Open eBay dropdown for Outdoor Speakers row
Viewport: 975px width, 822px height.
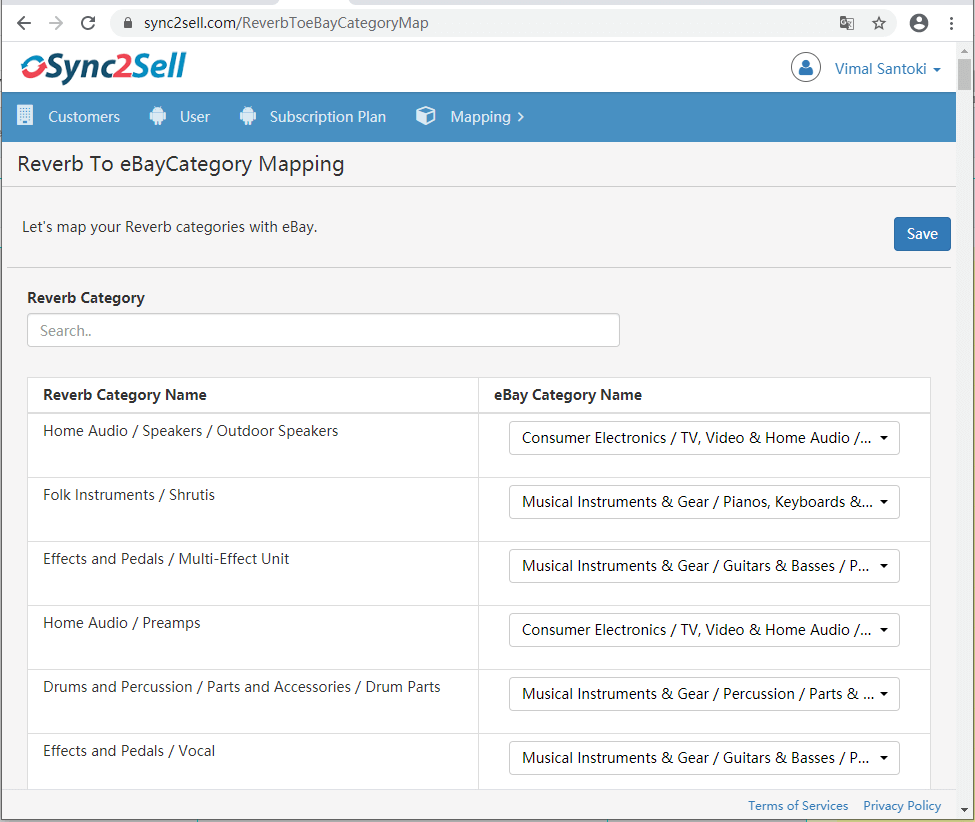tap(704, 438)
